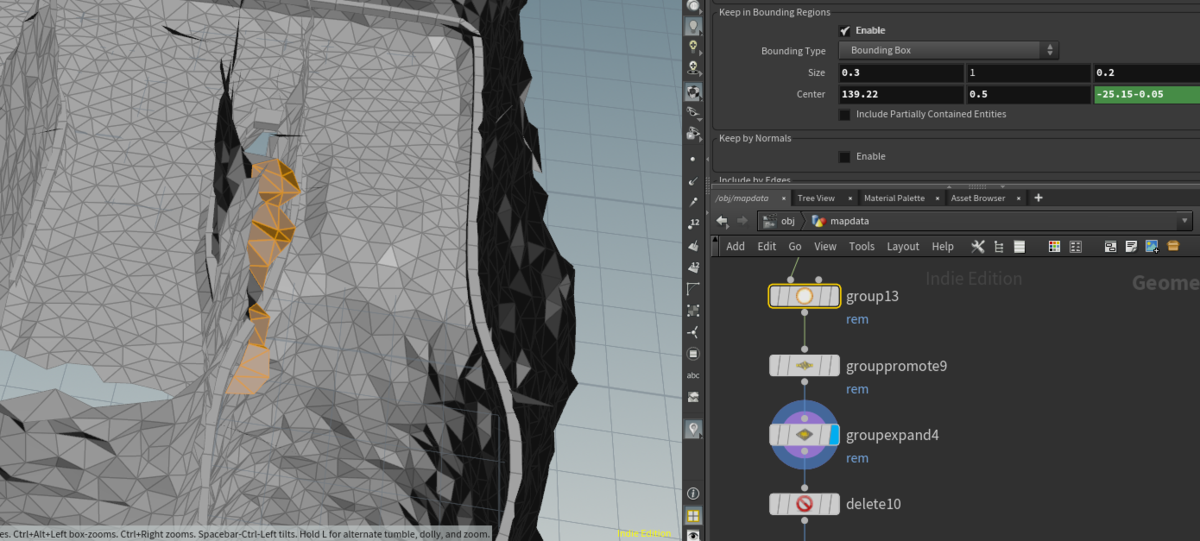
Task: Uncheck Enable under Keep in Bounding Regions
Action: (845, 31)
